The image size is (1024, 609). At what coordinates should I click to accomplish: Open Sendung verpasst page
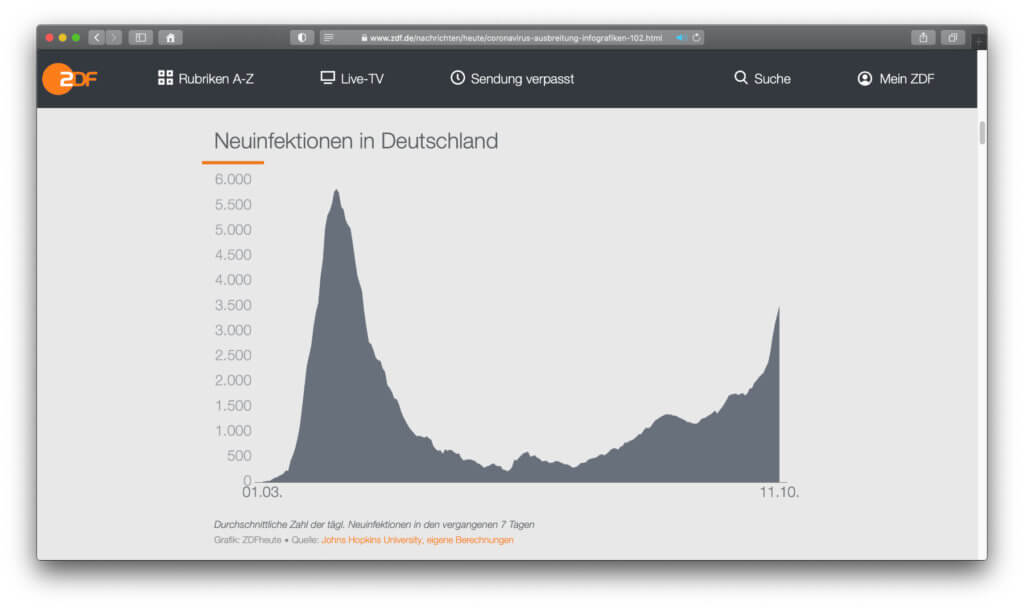point(512,79)
